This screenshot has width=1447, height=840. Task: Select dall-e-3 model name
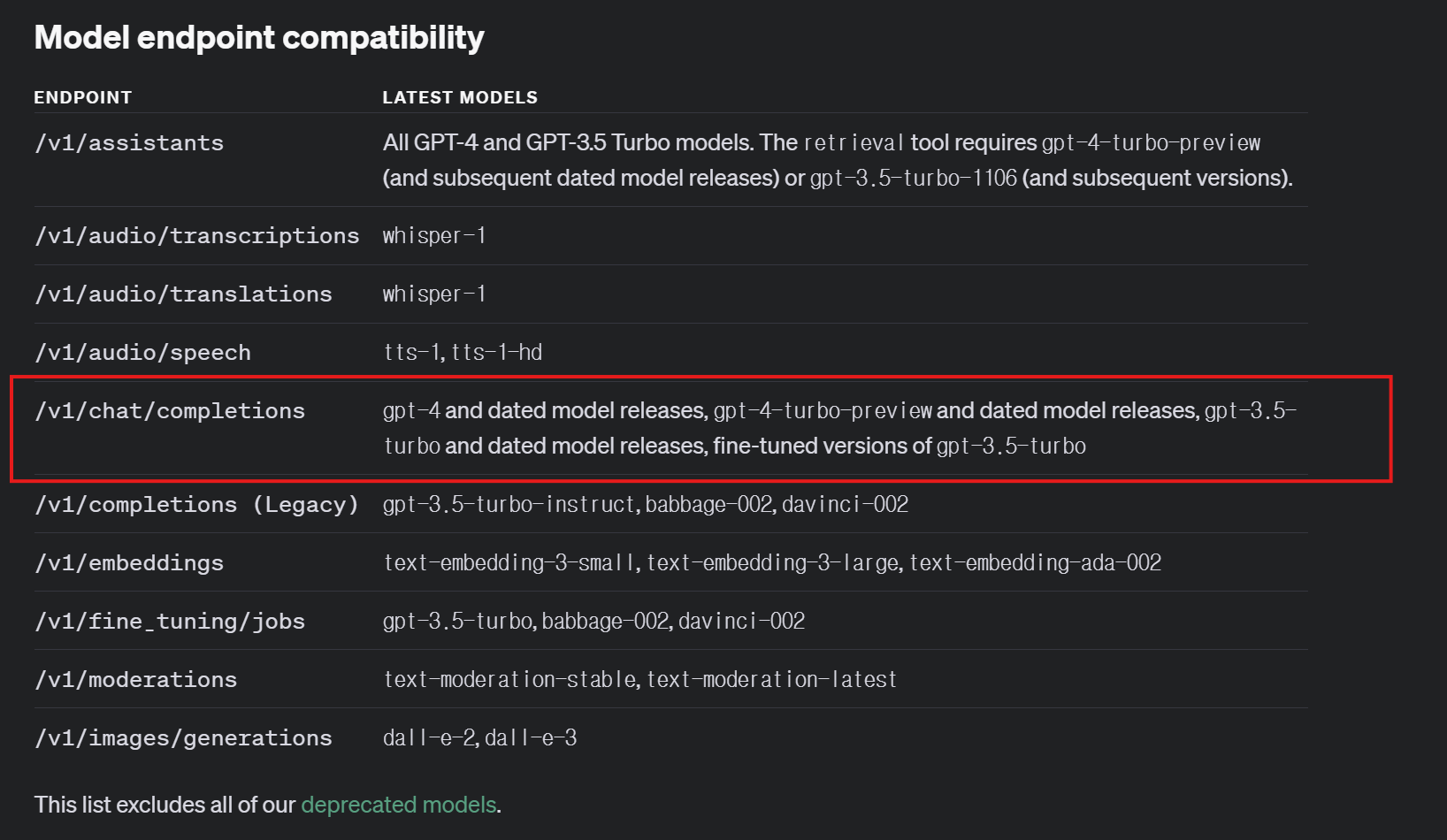[531, 738]
